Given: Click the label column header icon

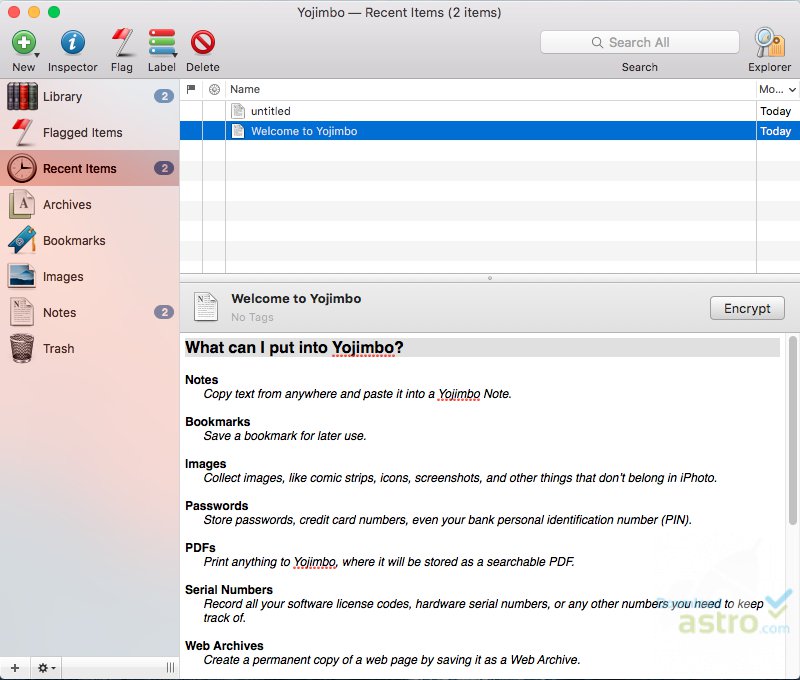Looking at the screenshot, I should (x=214, y=89).
